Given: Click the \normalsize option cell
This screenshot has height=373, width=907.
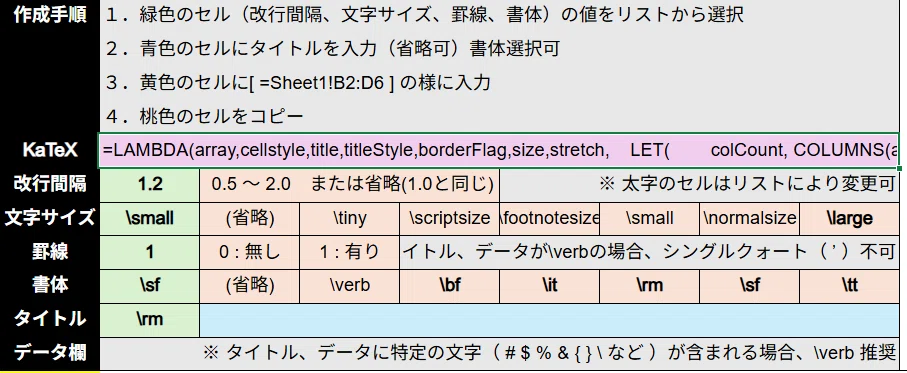Looking at the screenshot, I should [x=750, y=218].
